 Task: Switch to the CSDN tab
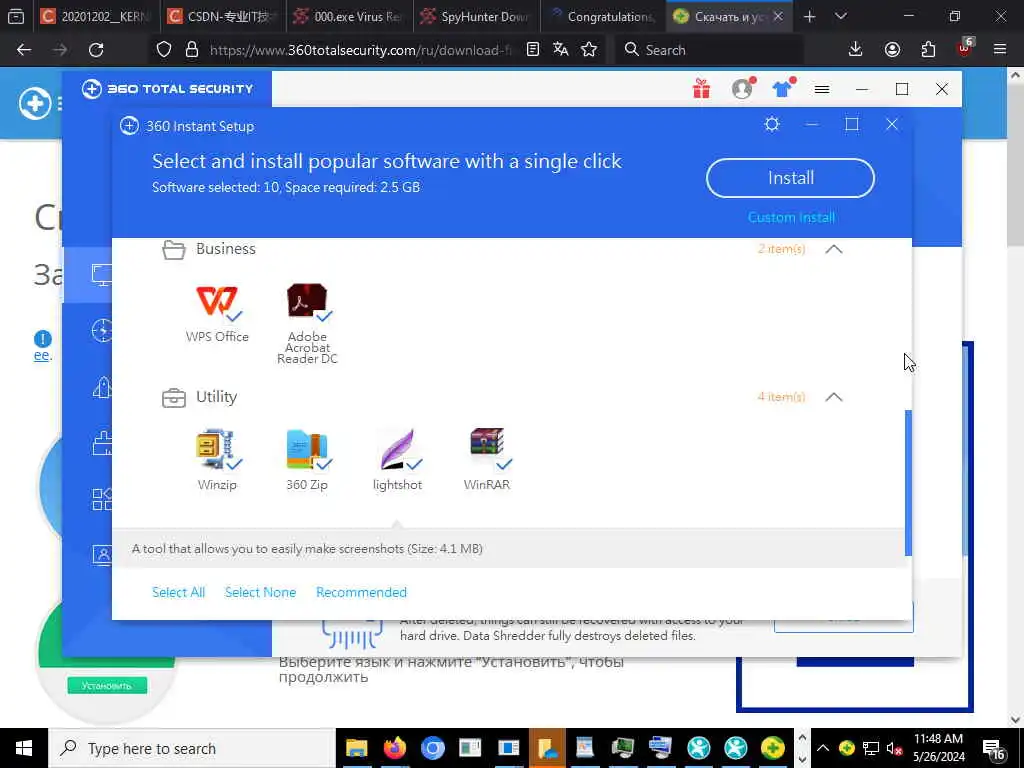click(x=223, y=16)
